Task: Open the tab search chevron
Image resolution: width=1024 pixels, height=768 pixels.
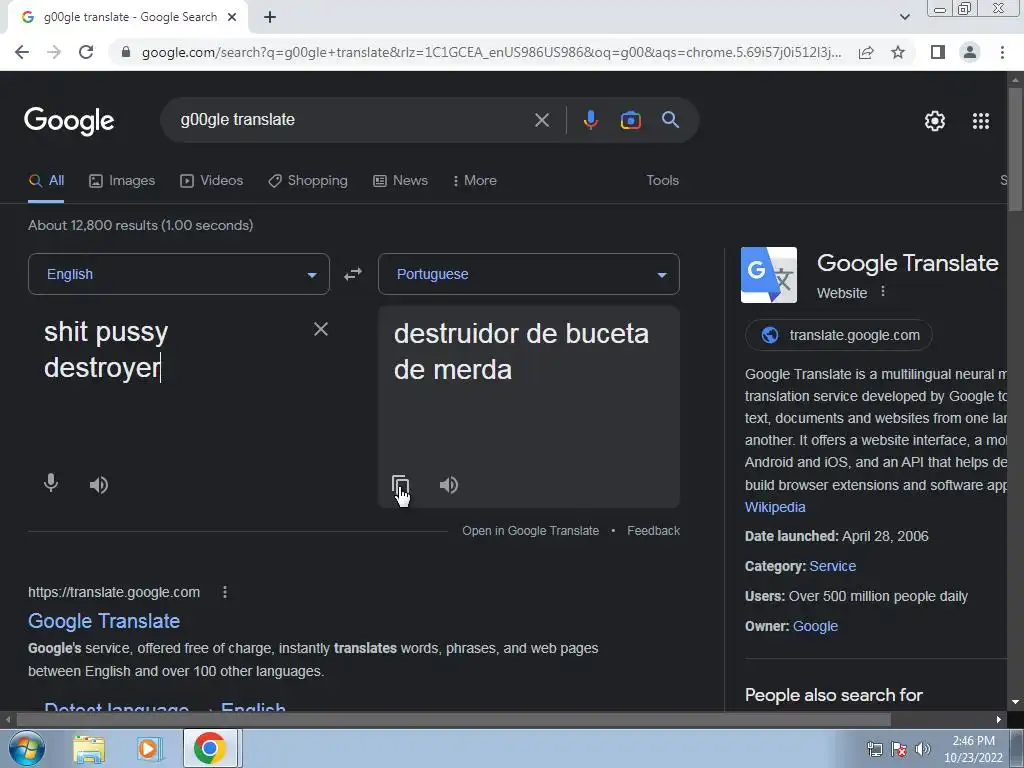Action: [904, 17]
